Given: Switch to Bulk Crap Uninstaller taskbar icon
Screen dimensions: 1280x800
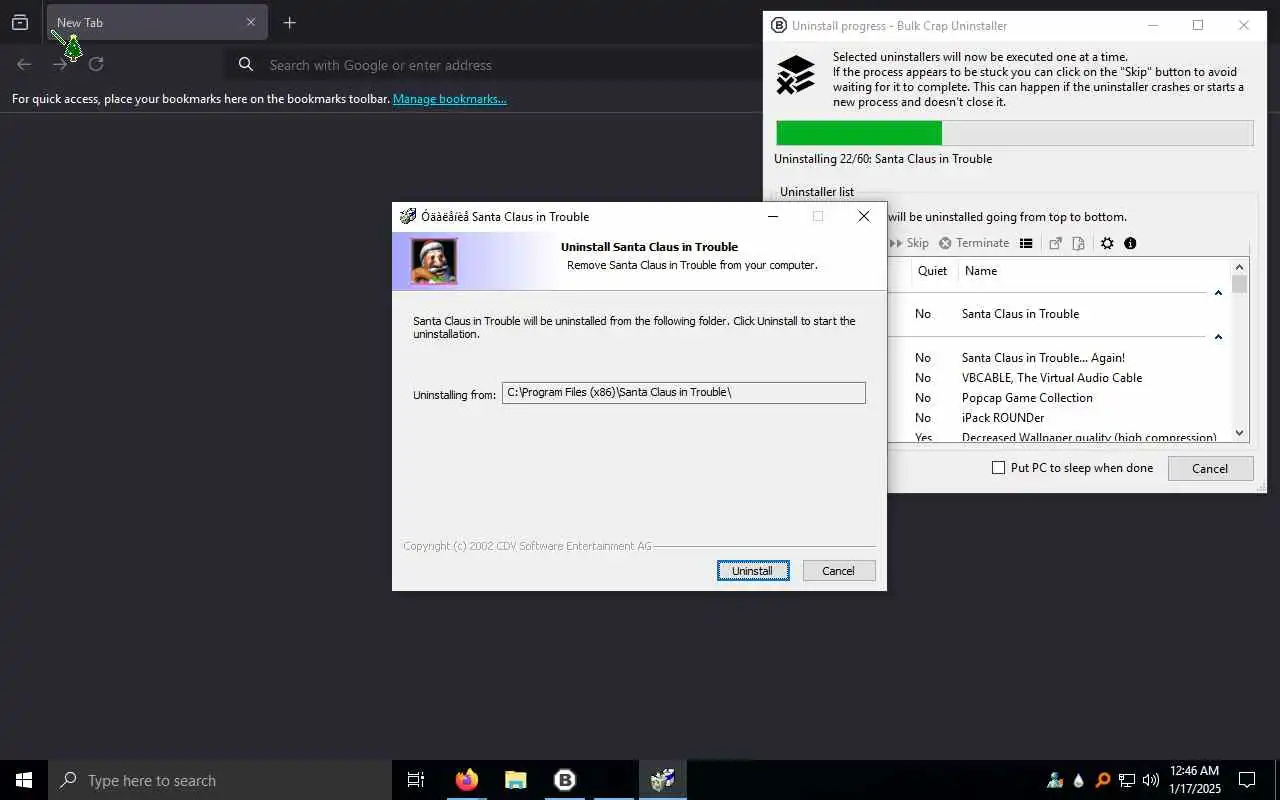Looking at the screenshot, I should [565, 780].
